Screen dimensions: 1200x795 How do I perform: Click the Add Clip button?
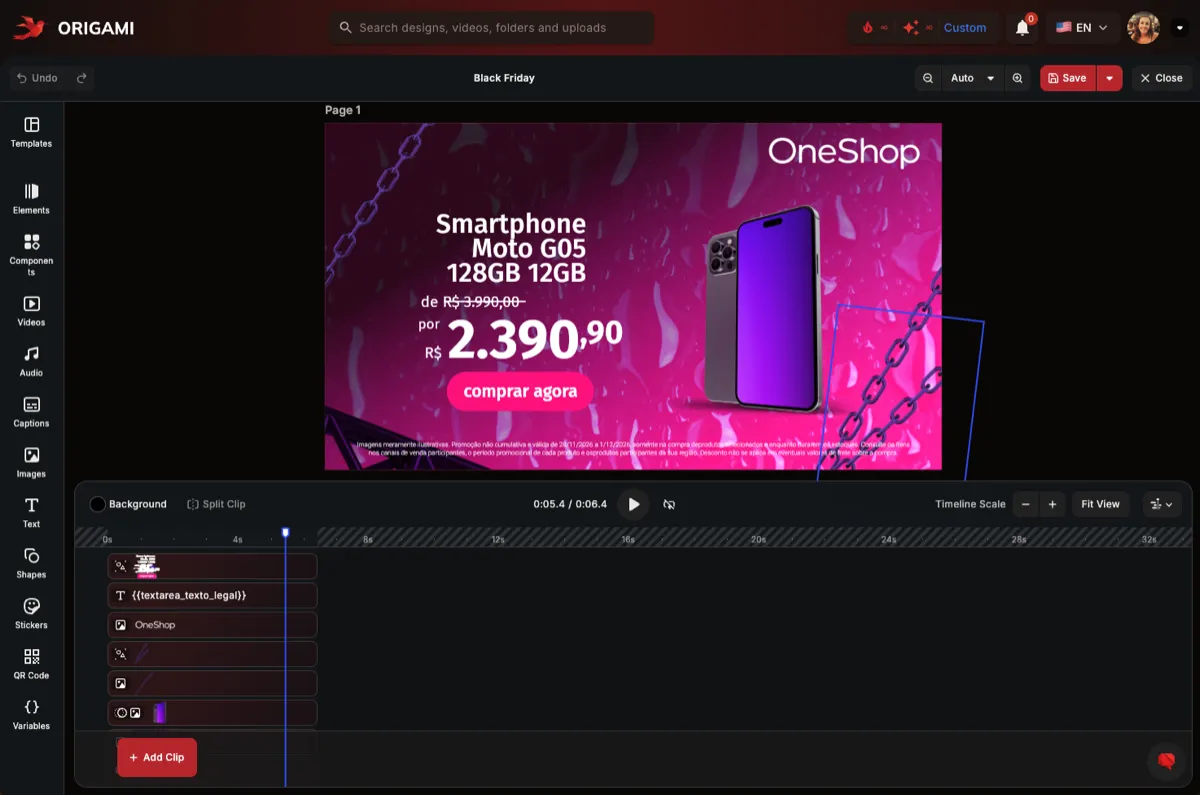click(x=157, y=758)
